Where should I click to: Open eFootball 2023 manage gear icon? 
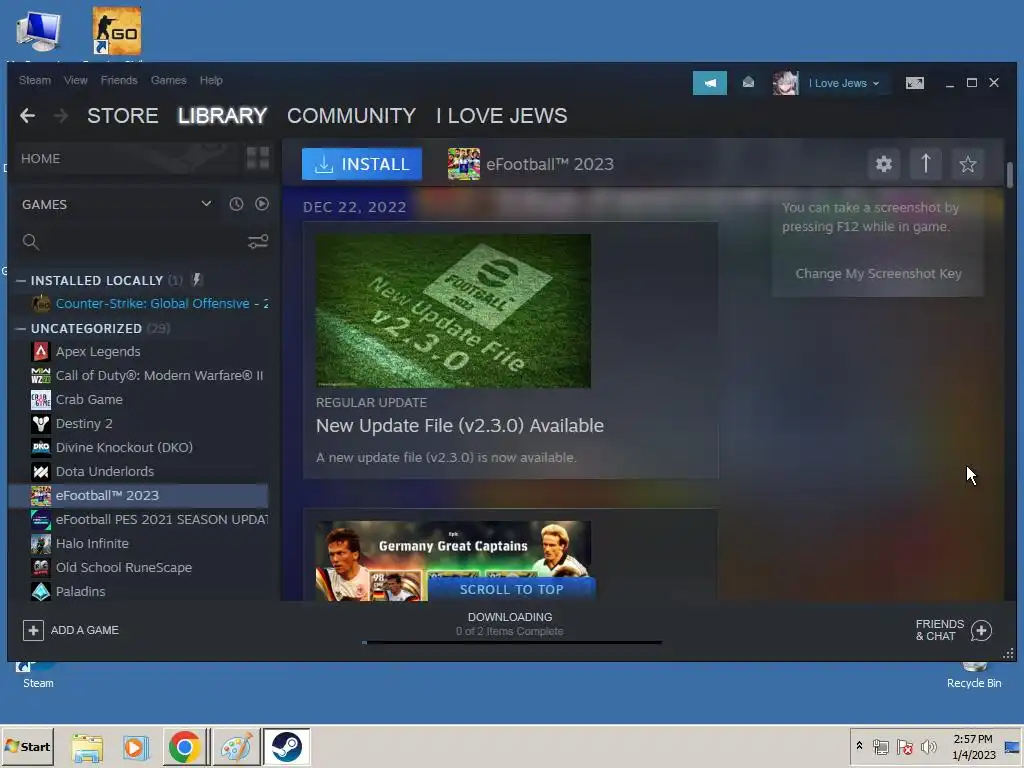coord(884,164)
